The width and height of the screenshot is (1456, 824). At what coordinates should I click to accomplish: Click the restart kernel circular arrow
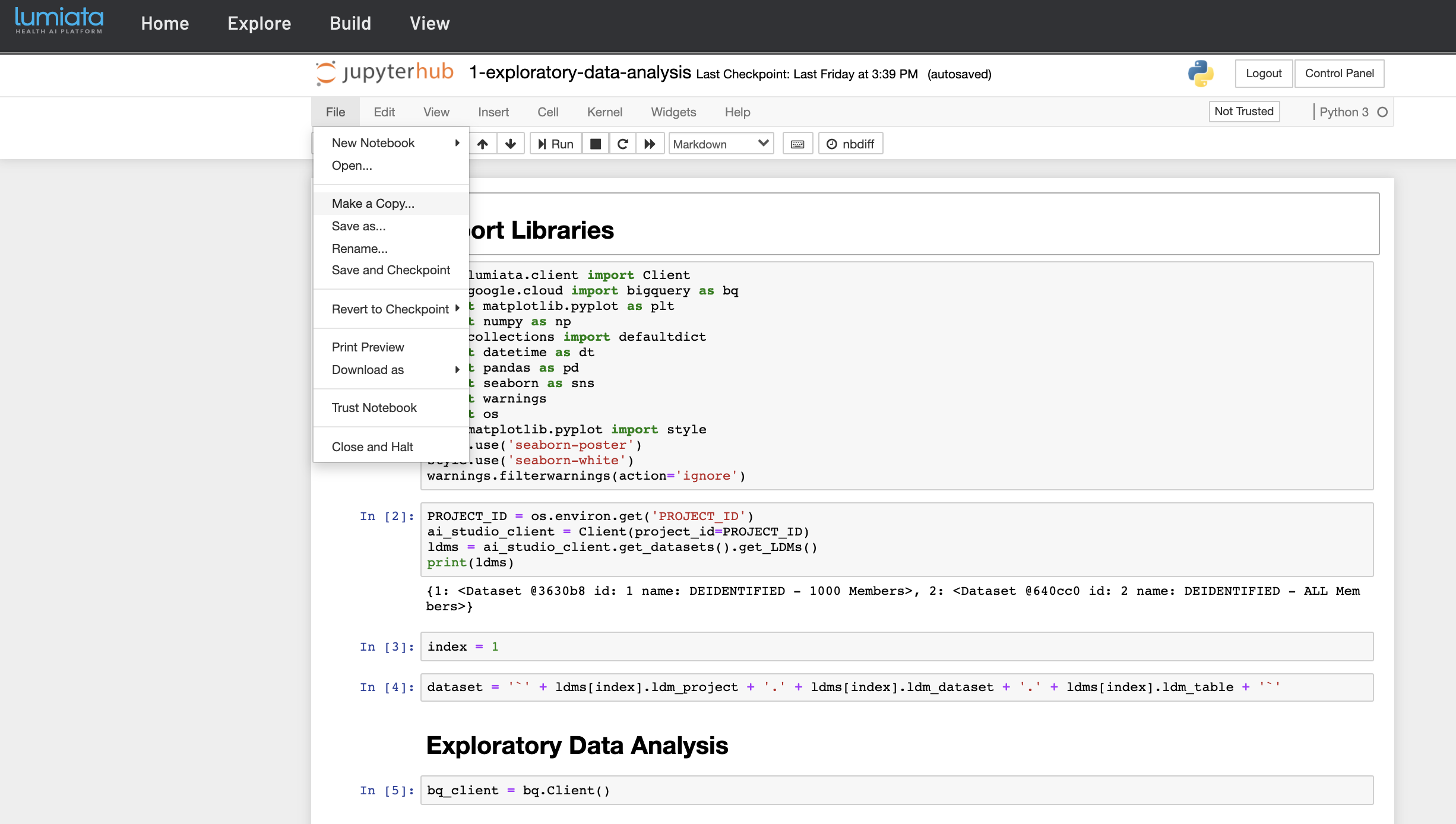click(x=623, y=144)
